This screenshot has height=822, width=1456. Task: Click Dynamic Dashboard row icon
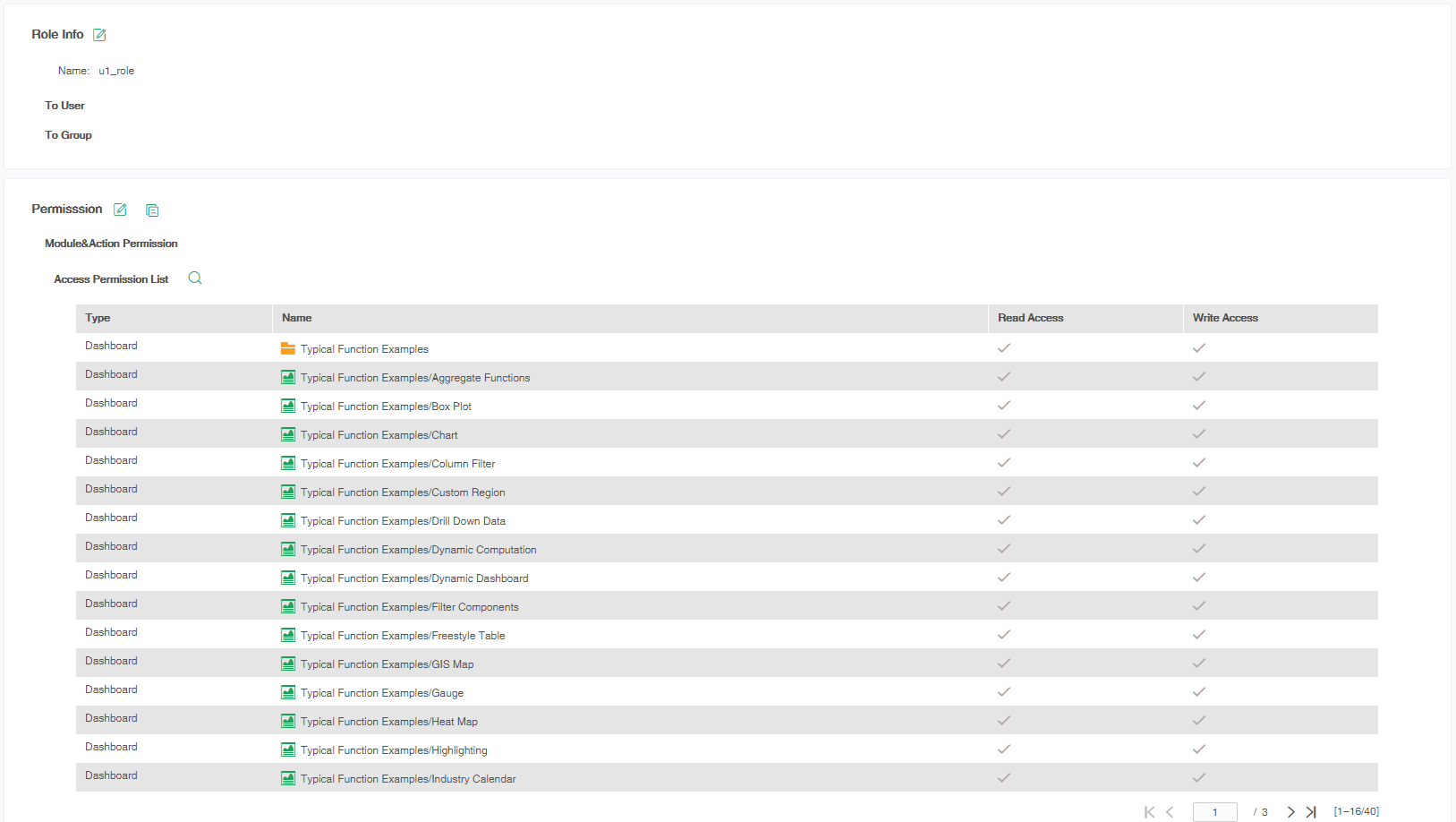[288, 578]
